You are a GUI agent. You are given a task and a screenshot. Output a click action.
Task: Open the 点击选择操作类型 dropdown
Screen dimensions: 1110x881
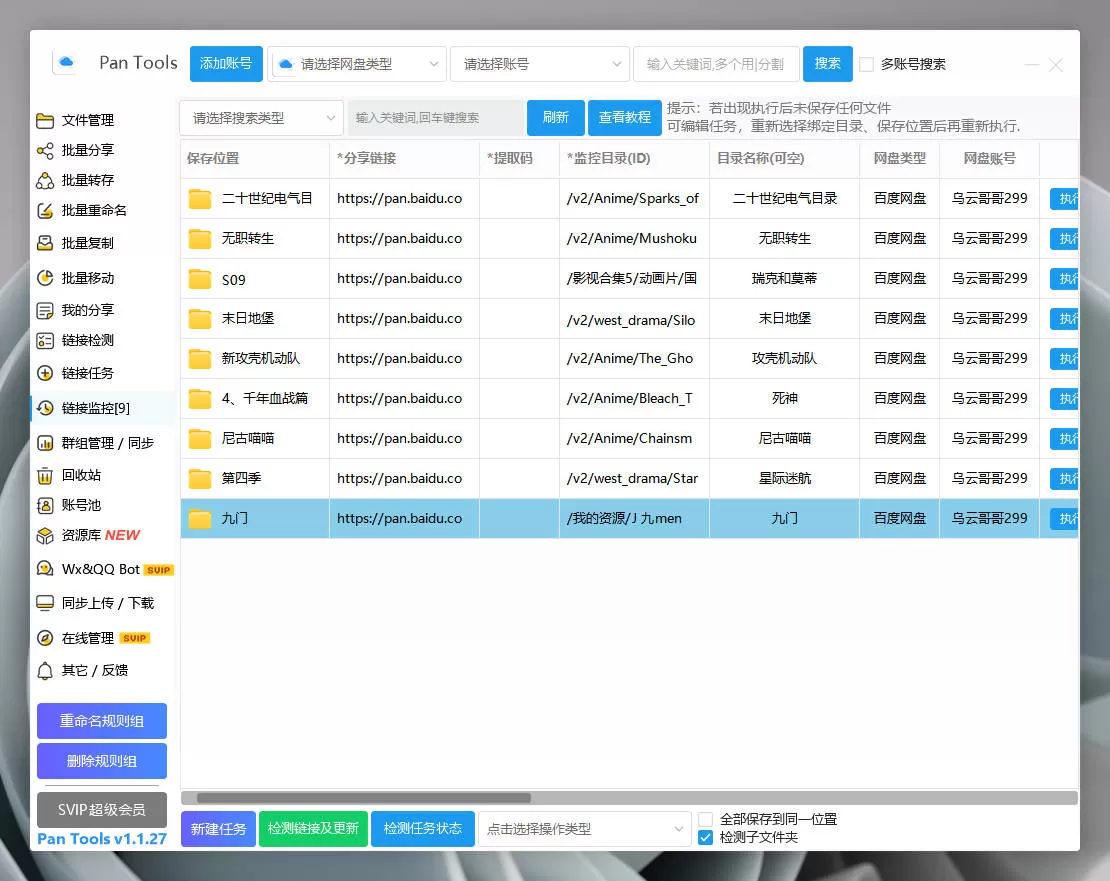pyautogui.click(x=584, y=829)
